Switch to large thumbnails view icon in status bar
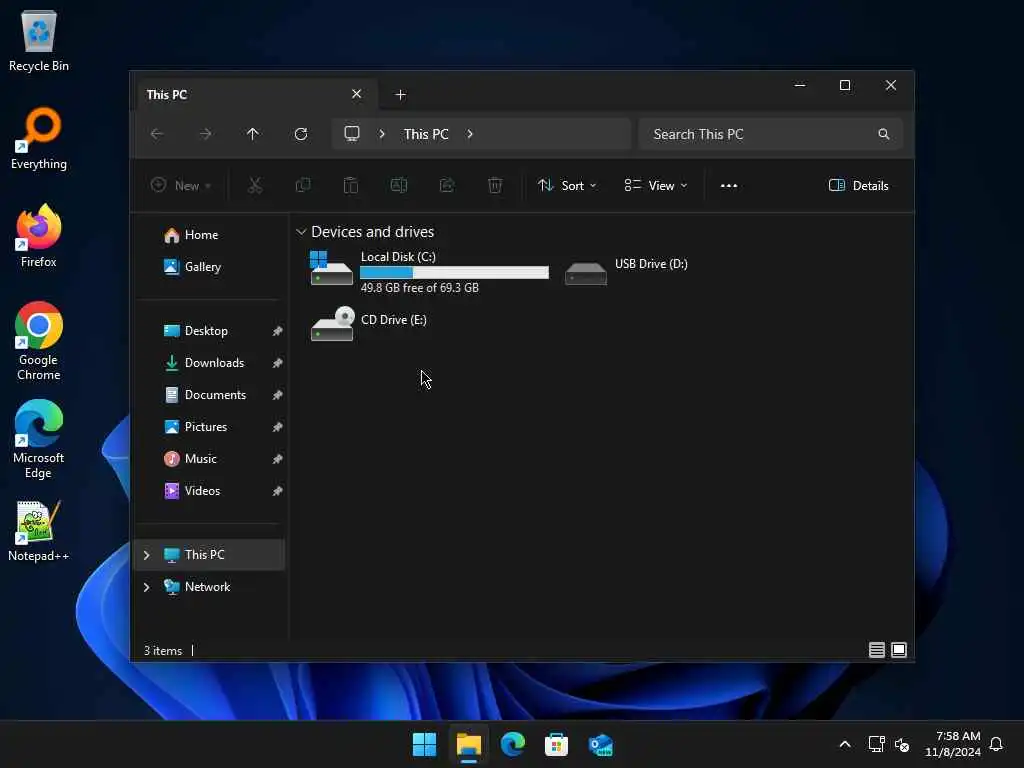The image size is (1024, 768). click(899, 650)
